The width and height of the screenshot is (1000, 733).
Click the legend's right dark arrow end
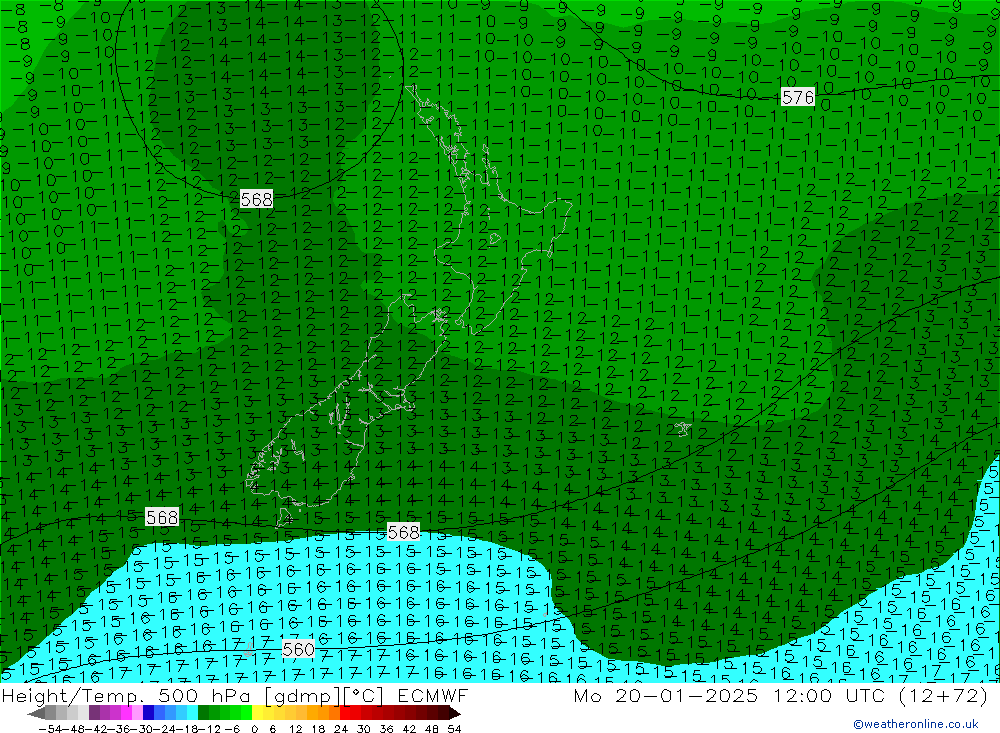pyautogui.click(x=454, y=713)
